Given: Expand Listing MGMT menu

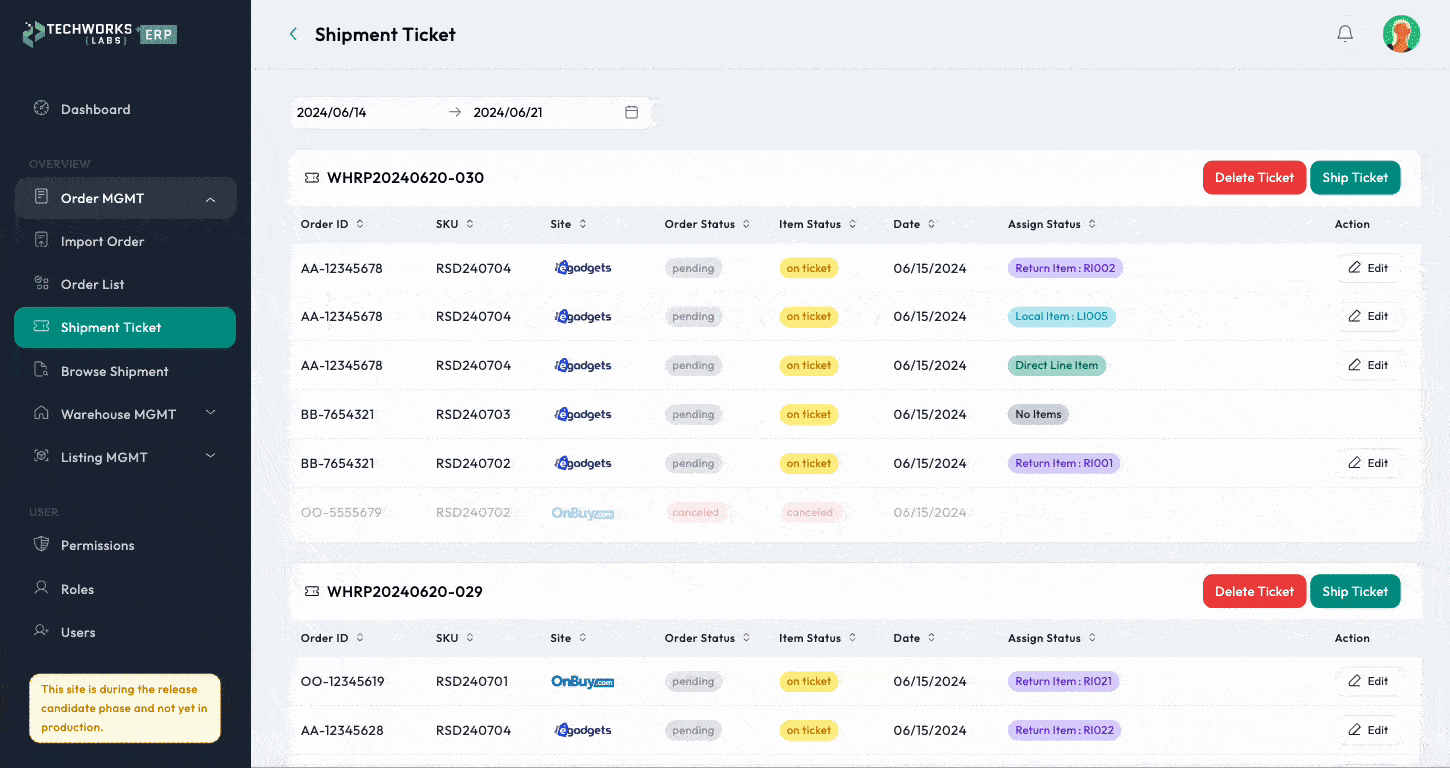Looking at the screenshot, I should [x=125, y=457].
